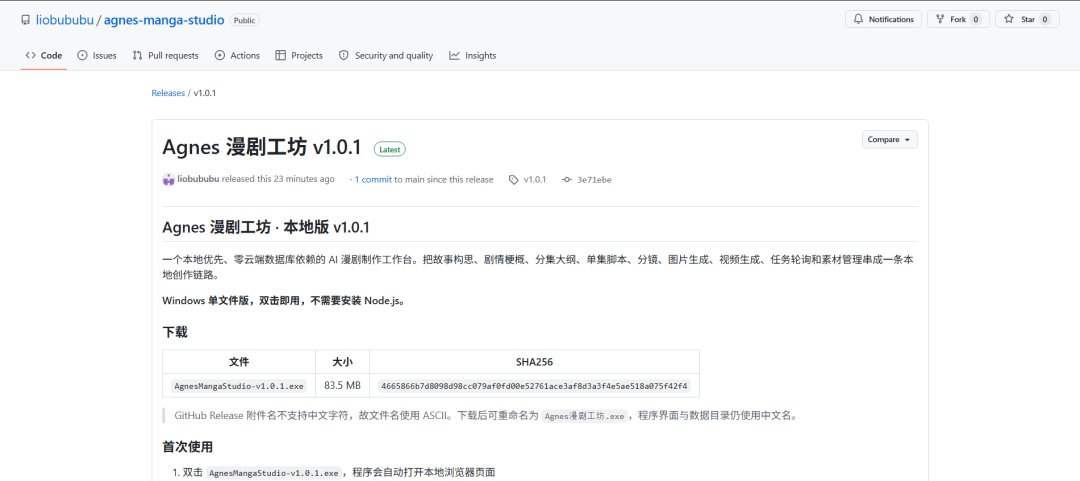The image size is (1080, 481).
Task: Open the '1 commit' link
Action: pyautogui.click(x=373, y=179)
